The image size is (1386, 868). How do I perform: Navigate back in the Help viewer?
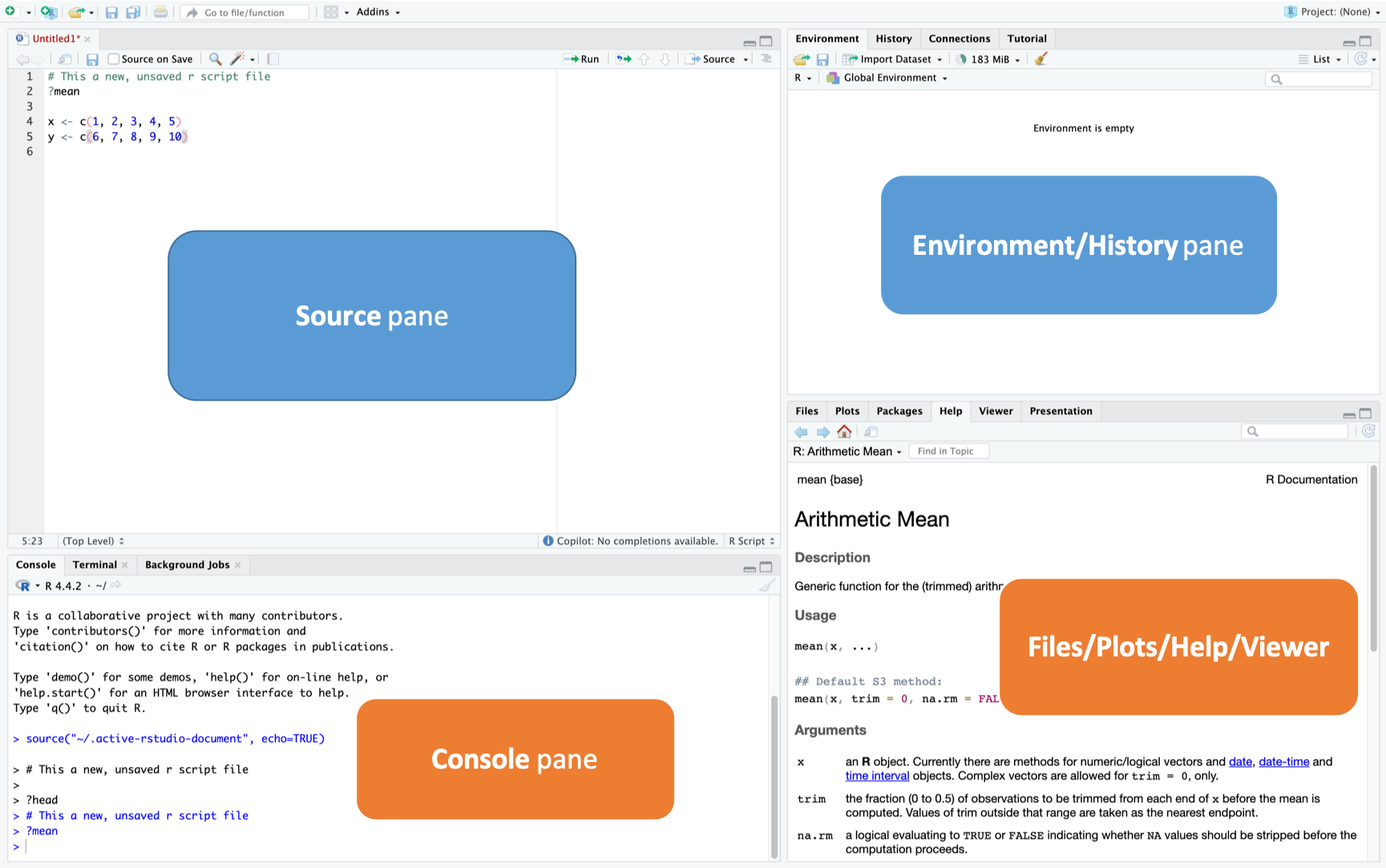tap(801, 431)
